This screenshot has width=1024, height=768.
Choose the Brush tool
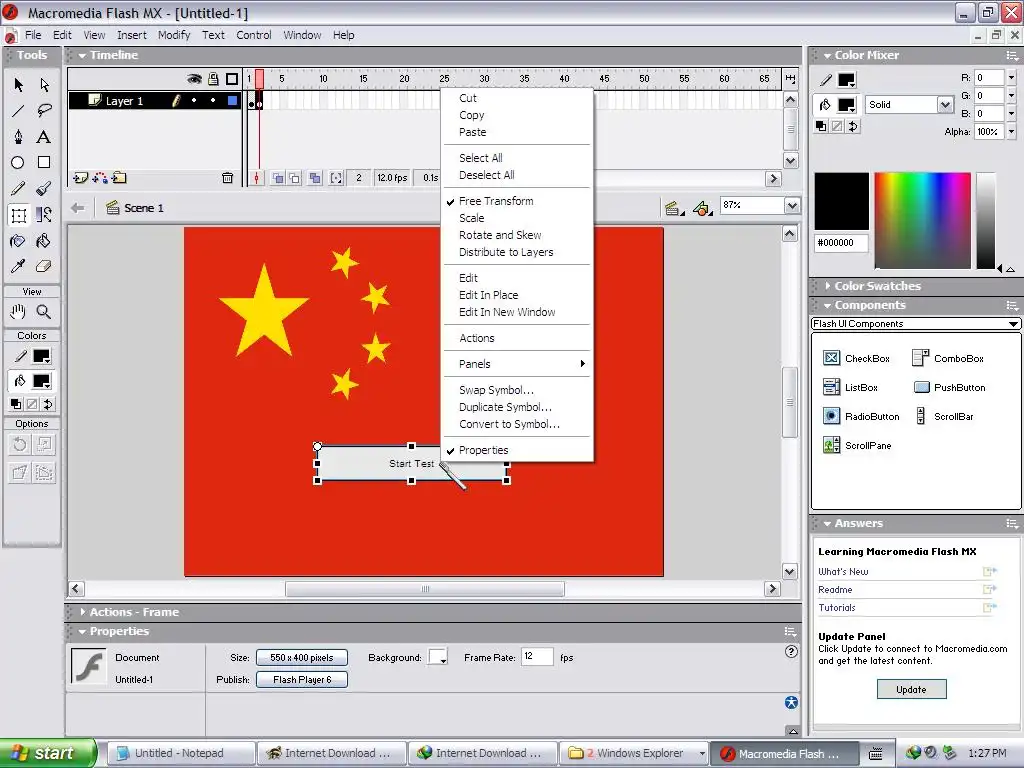click(x=44, y=189)
